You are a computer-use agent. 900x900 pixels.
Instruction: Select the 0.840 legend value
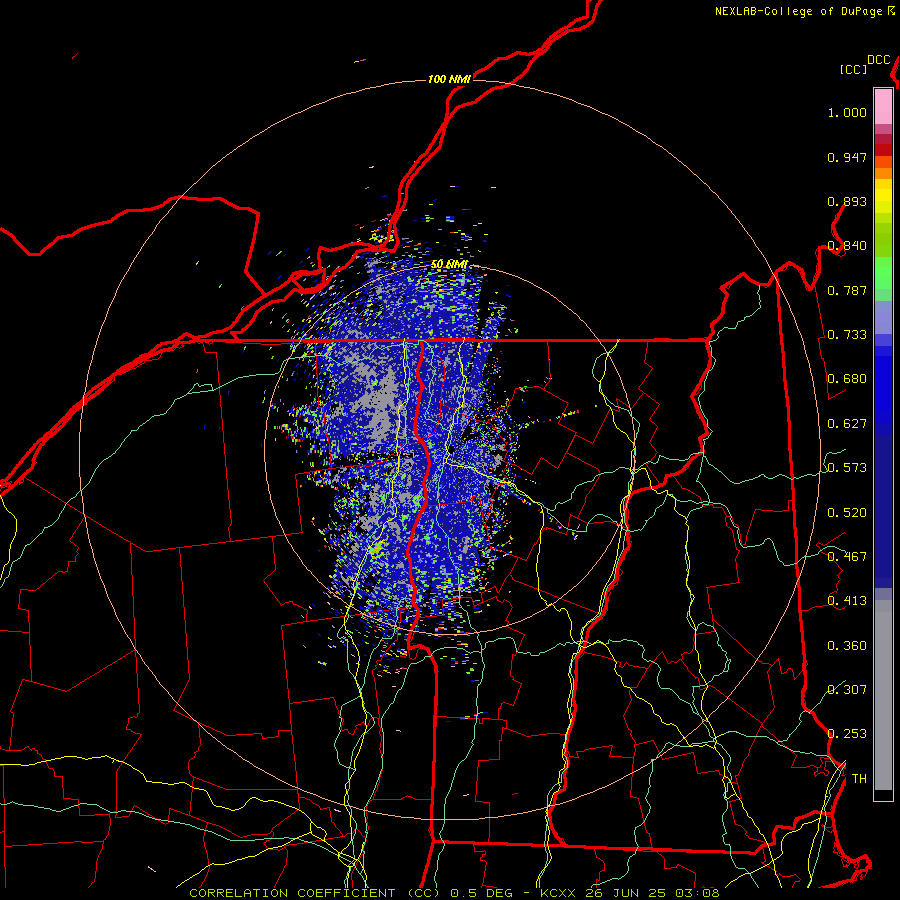[847, 246]
